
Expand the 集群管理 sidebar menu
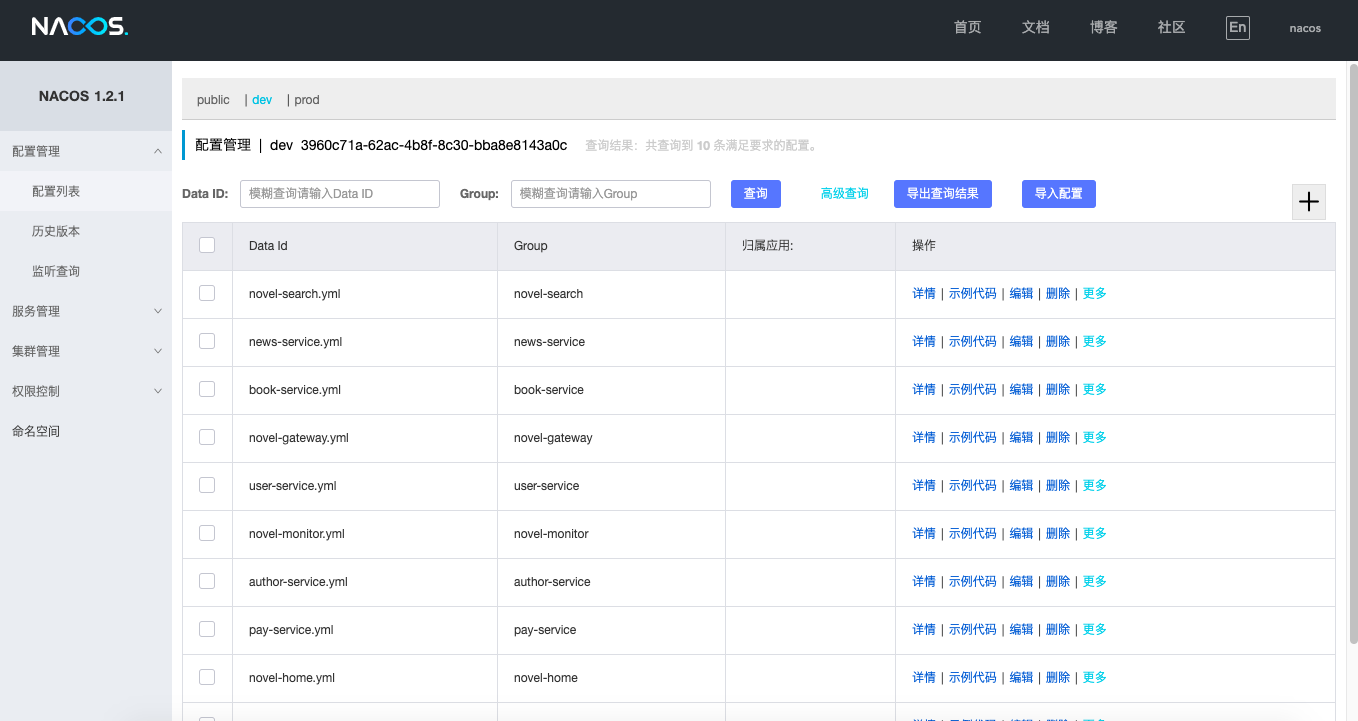tap(86, 351)
